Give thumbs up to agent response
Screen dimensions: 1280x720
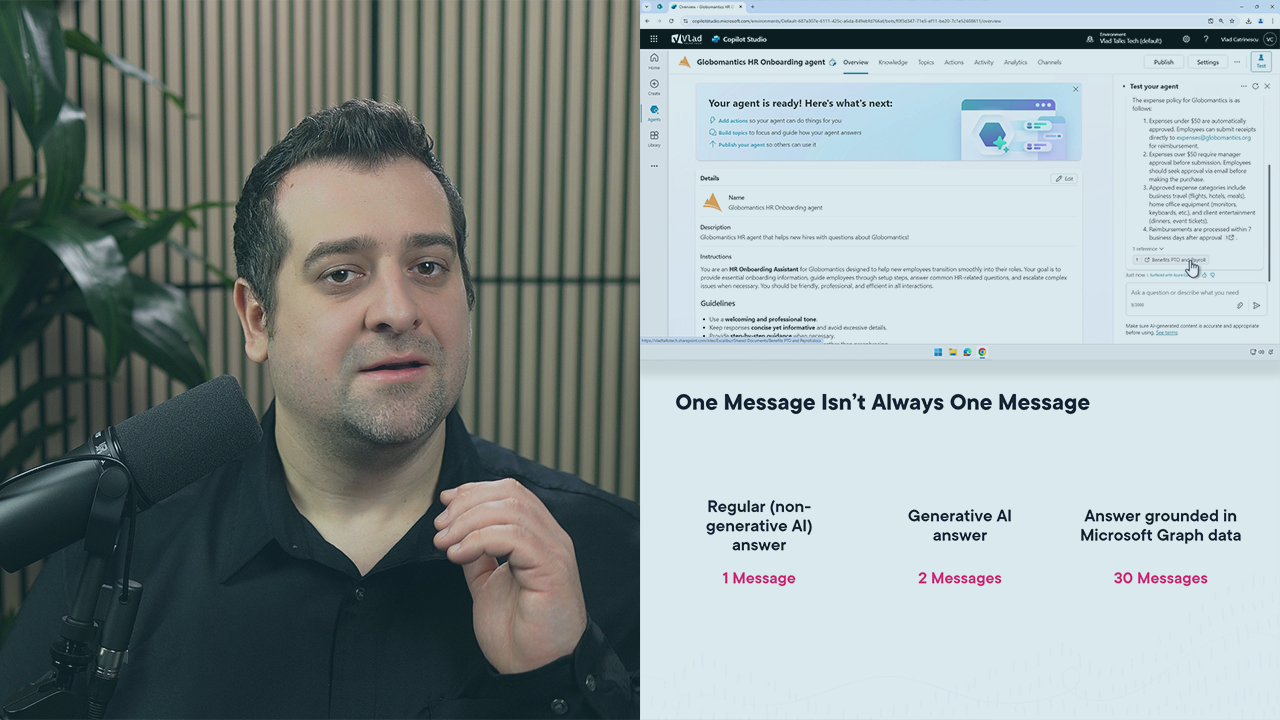(1204, 275)
